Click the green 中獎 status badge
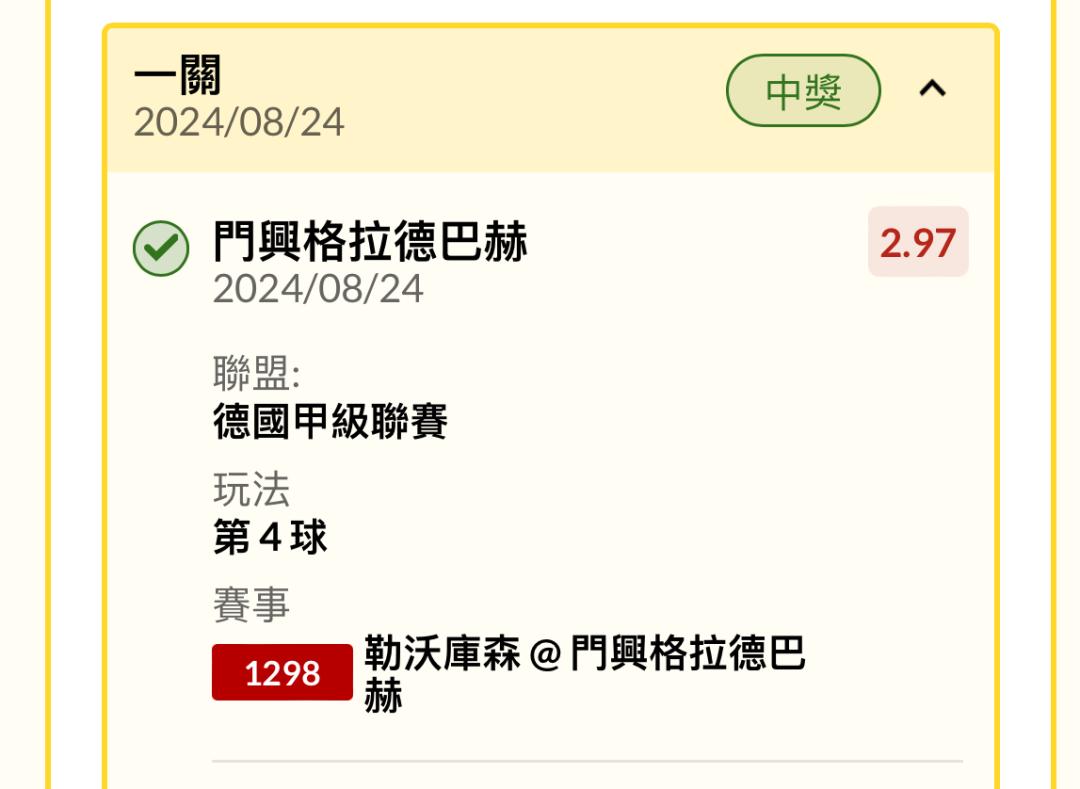Viewport: 1080px width, 789px height. (x=803, y=91)
